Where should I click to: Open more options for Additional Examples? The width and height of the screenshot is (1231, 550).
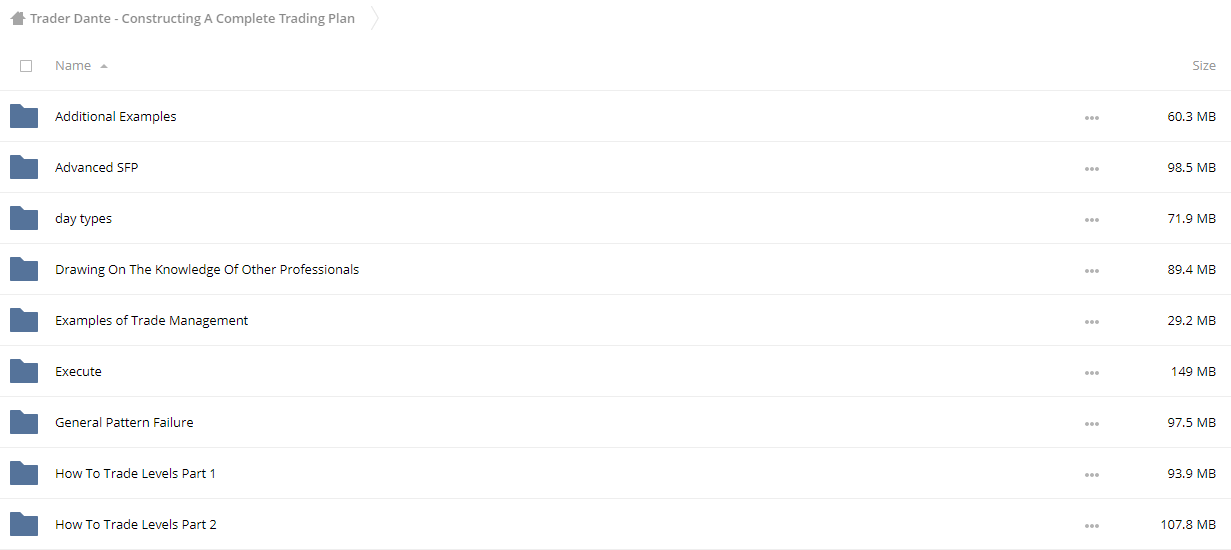click(1091, 118)
